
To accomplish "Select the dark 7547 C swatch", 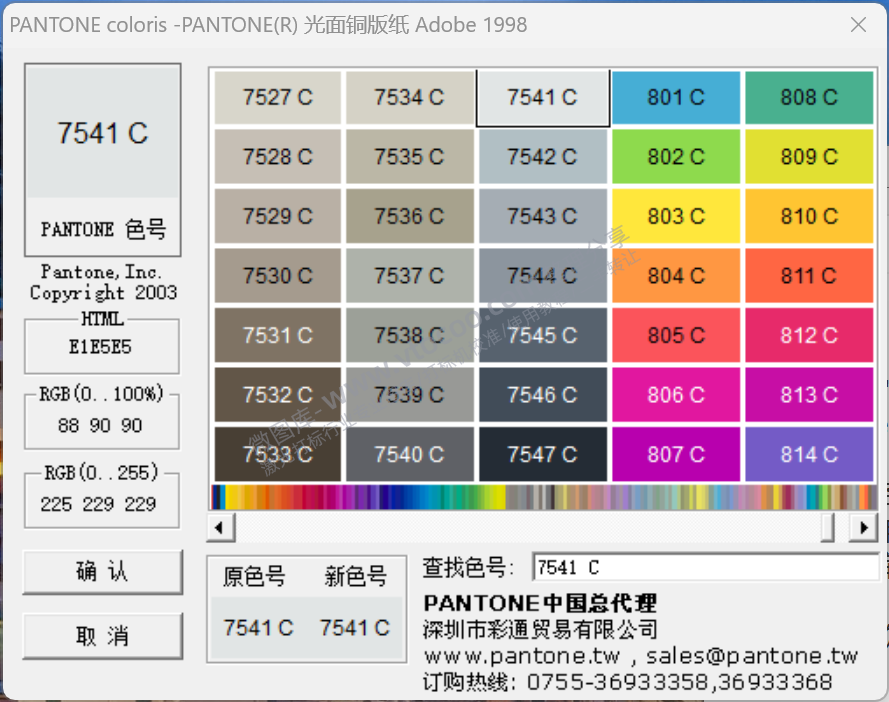I will click(543, 454).
